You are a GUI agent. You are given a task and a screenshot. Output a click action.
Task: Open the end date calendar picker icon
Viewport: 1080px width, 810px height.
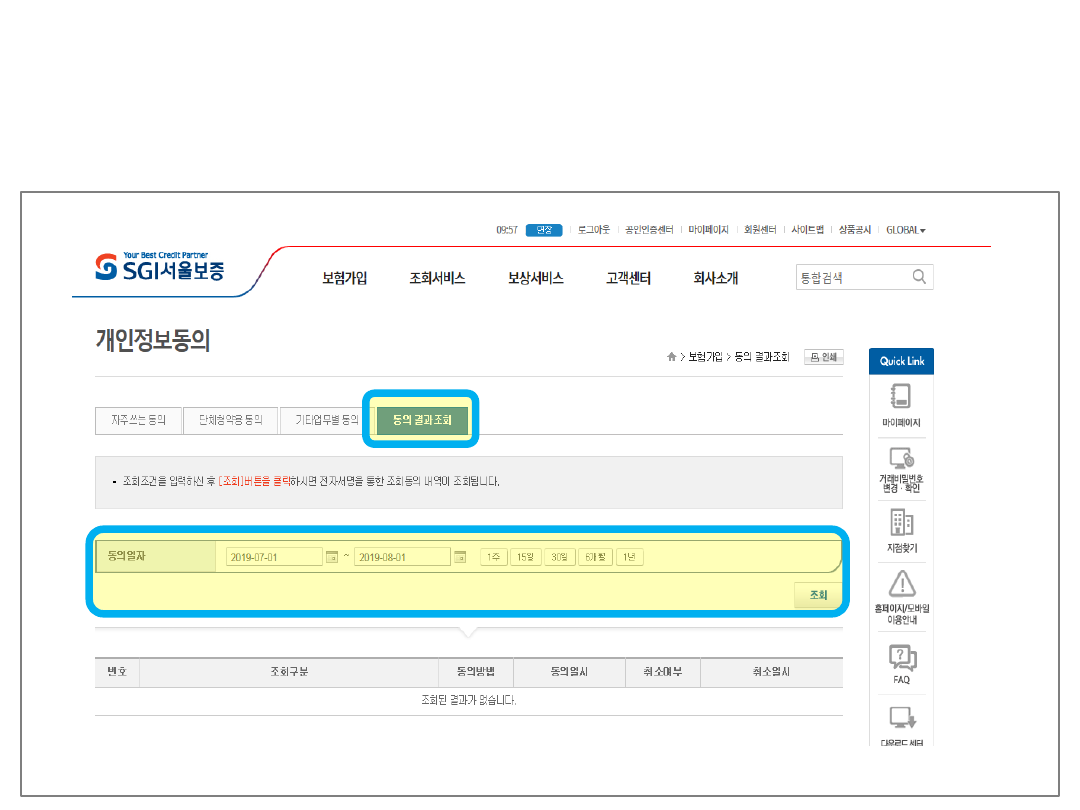(460, 557)
